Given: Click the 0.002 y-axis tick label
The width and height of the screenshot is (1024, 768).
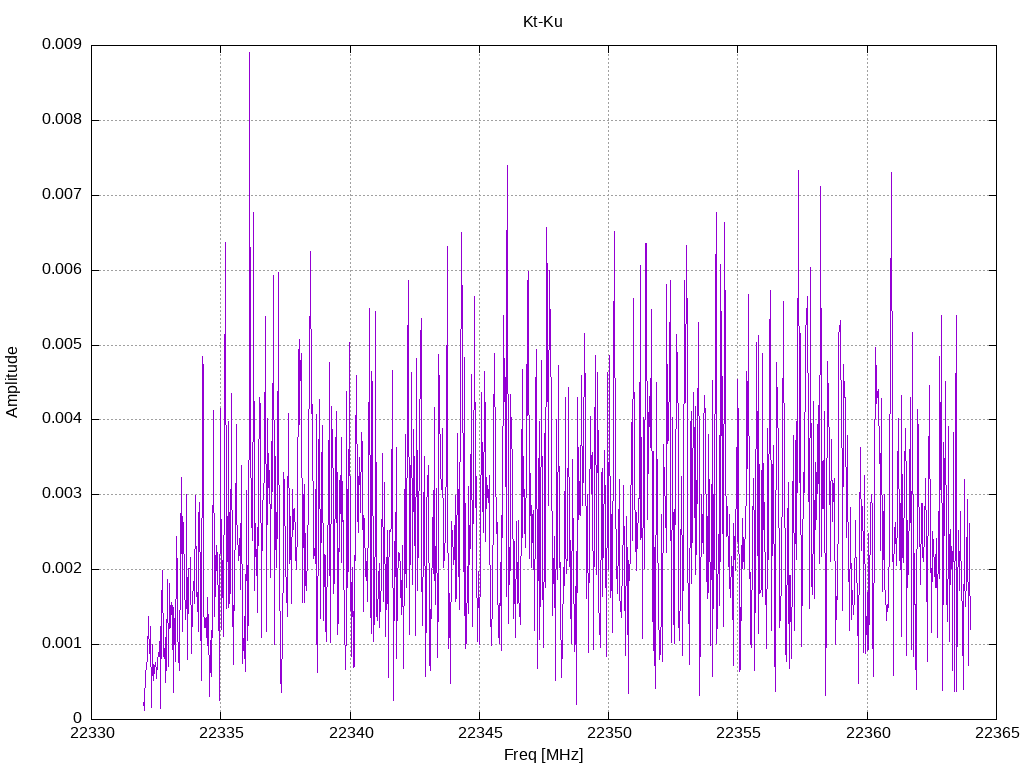Looking at the screenshot, I should click(62, 569).
